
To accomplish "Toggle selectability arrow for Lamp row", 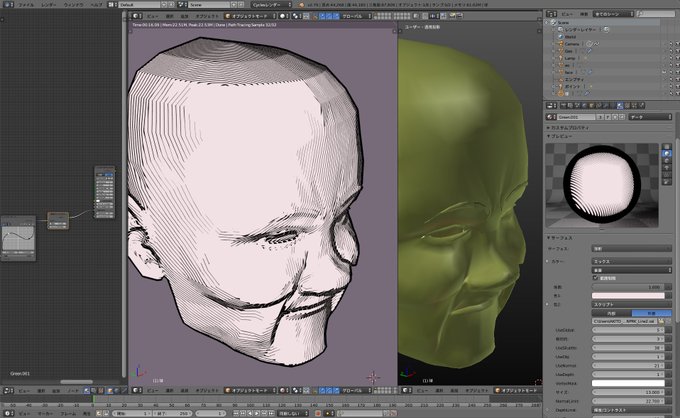I will pyautogui.click(x=670, y=58).
